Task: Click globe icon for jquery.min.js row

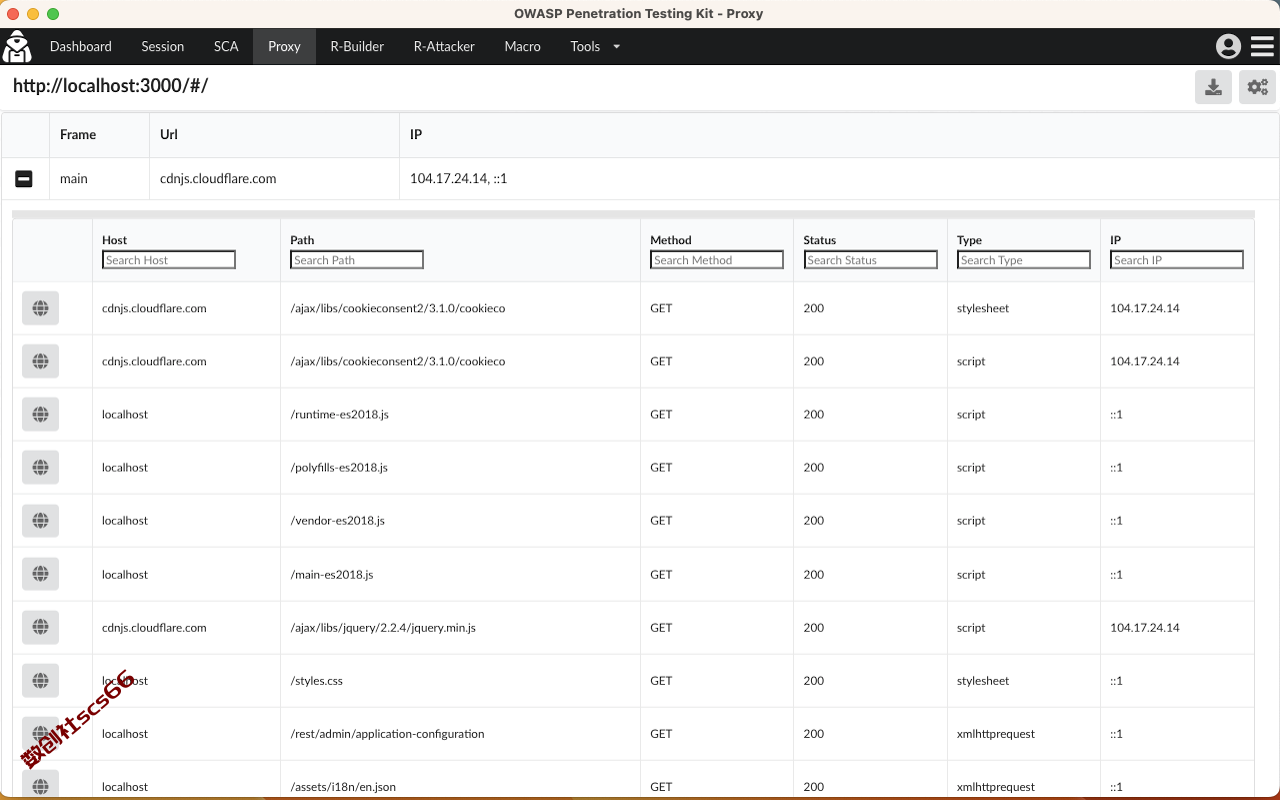Action: 40,627
